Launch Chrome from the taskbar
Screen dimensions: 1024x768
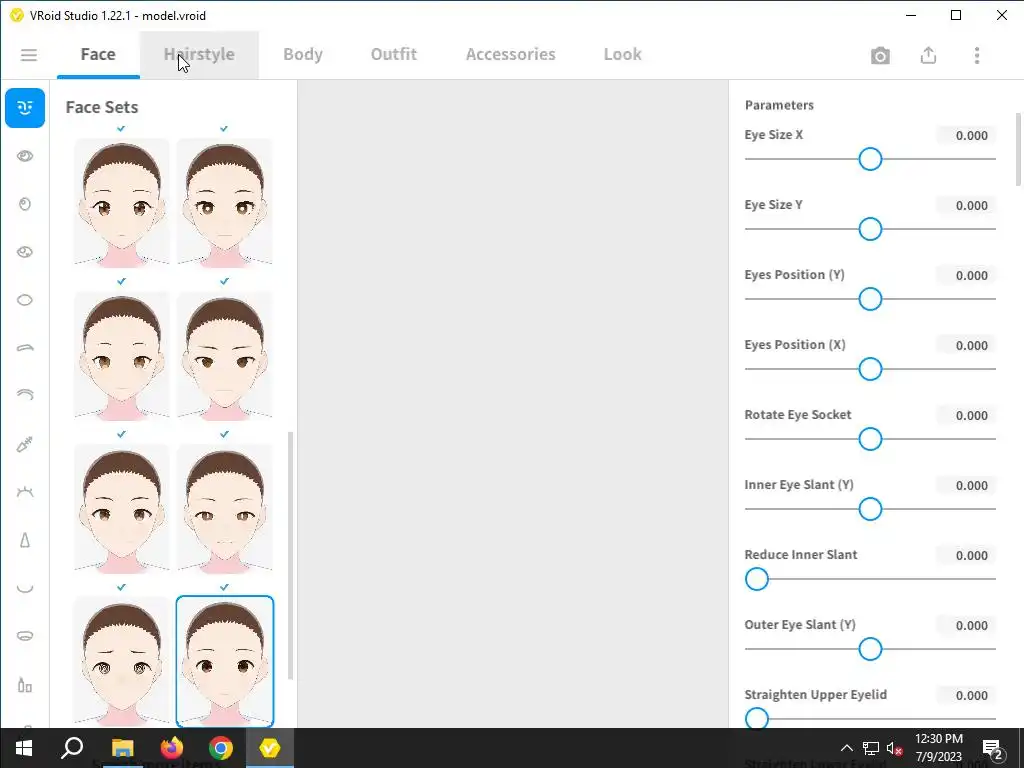click(x=221, y=748)
